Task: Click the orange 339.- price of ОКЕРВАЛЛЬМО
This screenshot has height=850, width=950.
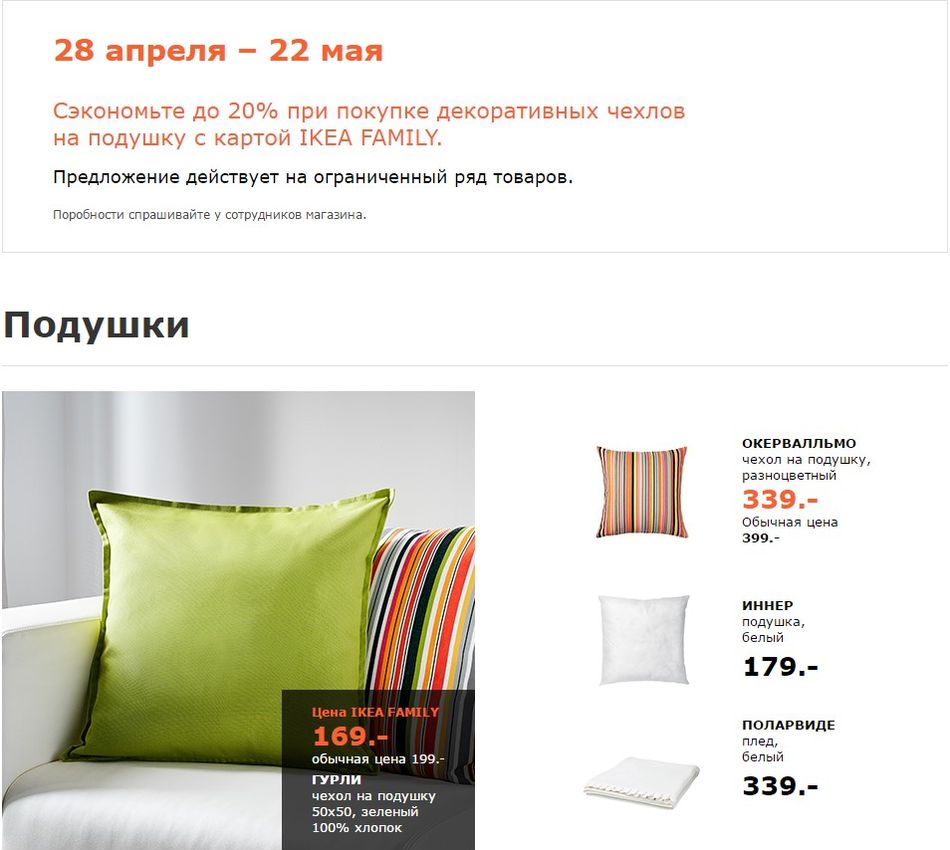Action: coord(780,499)
